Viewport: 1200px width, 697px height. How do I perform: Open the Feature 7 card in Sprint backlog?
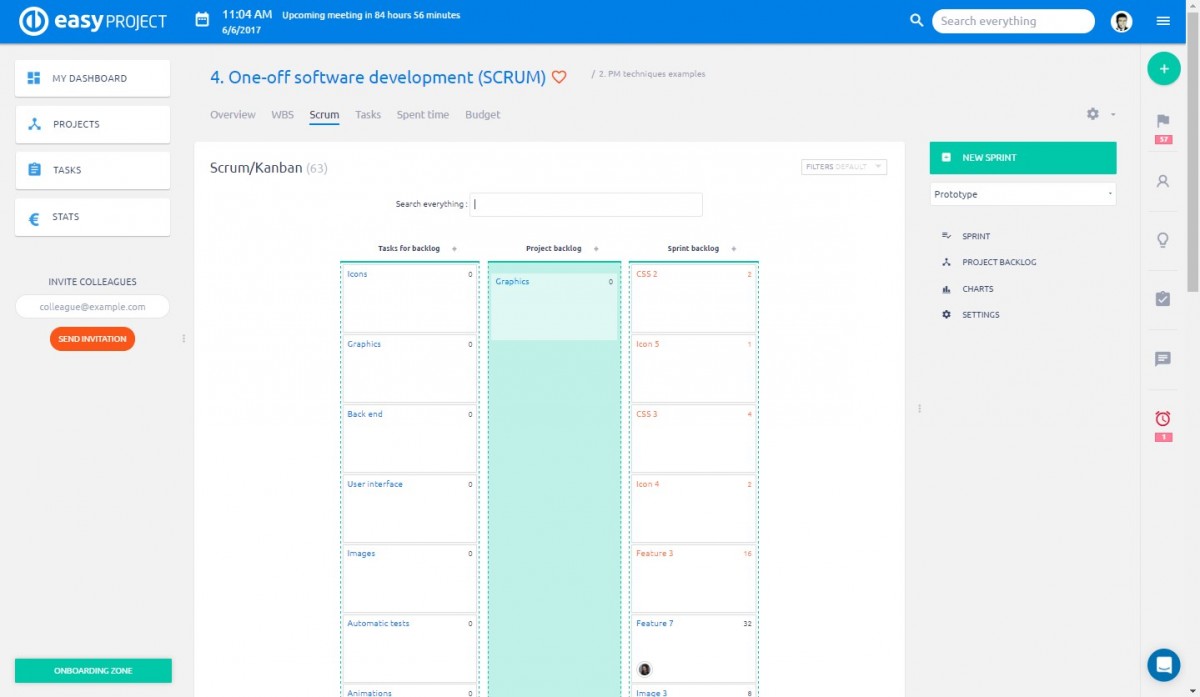pyautogui.click(x=693, y=647)
